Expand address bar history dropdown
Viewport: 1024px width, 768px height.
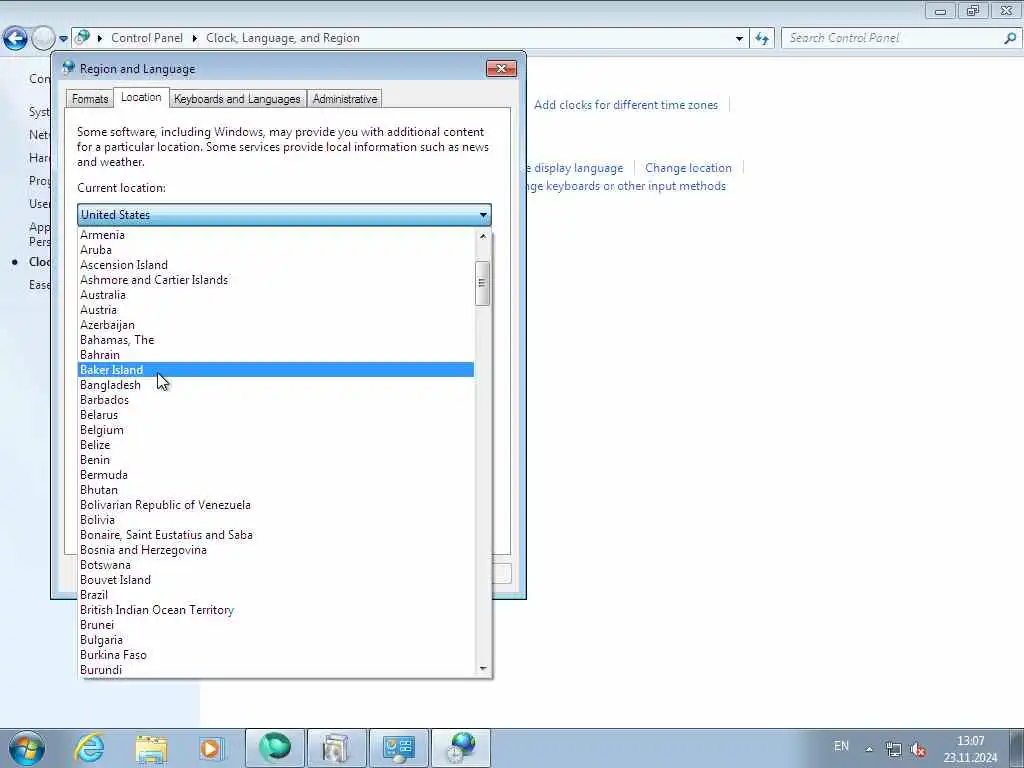point(739,39)
